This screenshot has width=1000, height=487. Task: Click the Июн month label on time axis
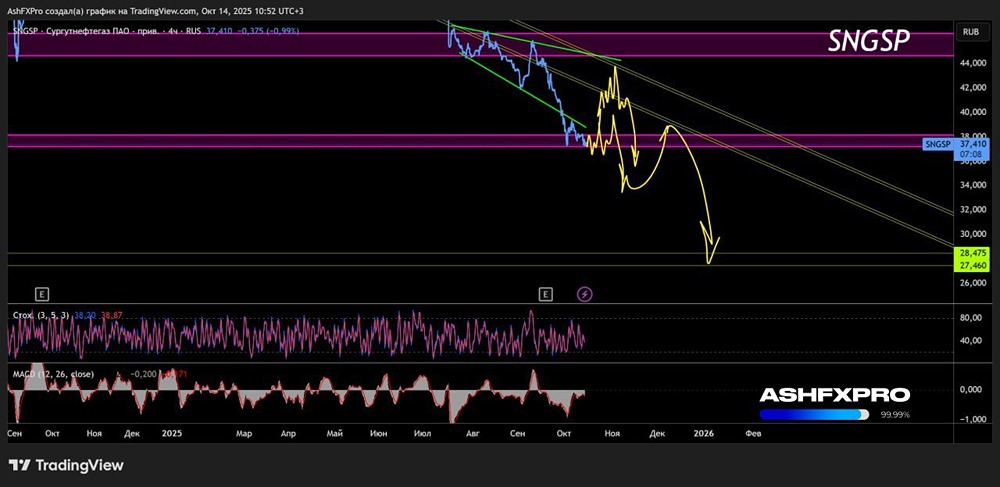(x=378, y=433)
